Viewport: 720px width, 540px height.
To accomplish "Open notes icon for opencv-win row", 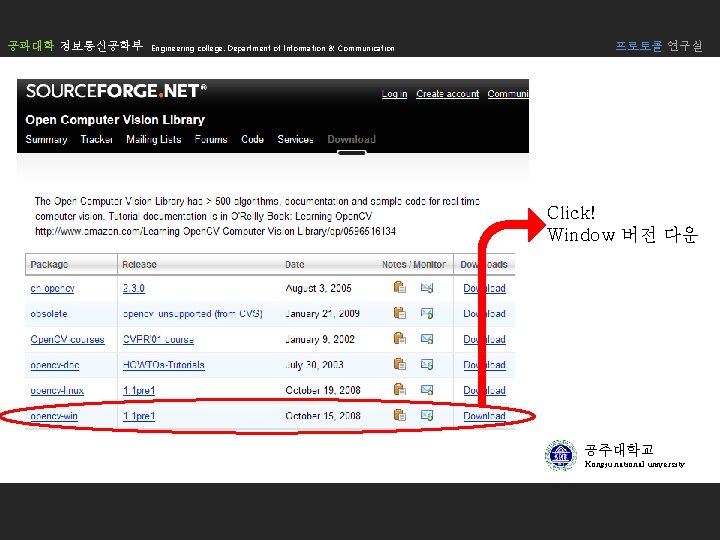I will (x=399, y=416).
